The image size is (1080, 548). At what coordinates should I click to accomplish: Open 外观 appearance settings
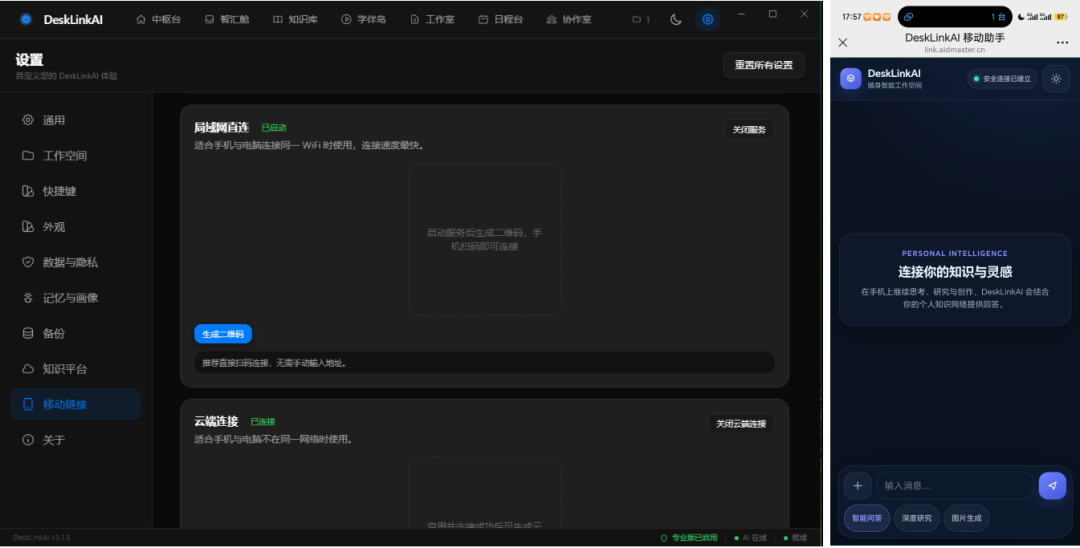click(76, 226)
